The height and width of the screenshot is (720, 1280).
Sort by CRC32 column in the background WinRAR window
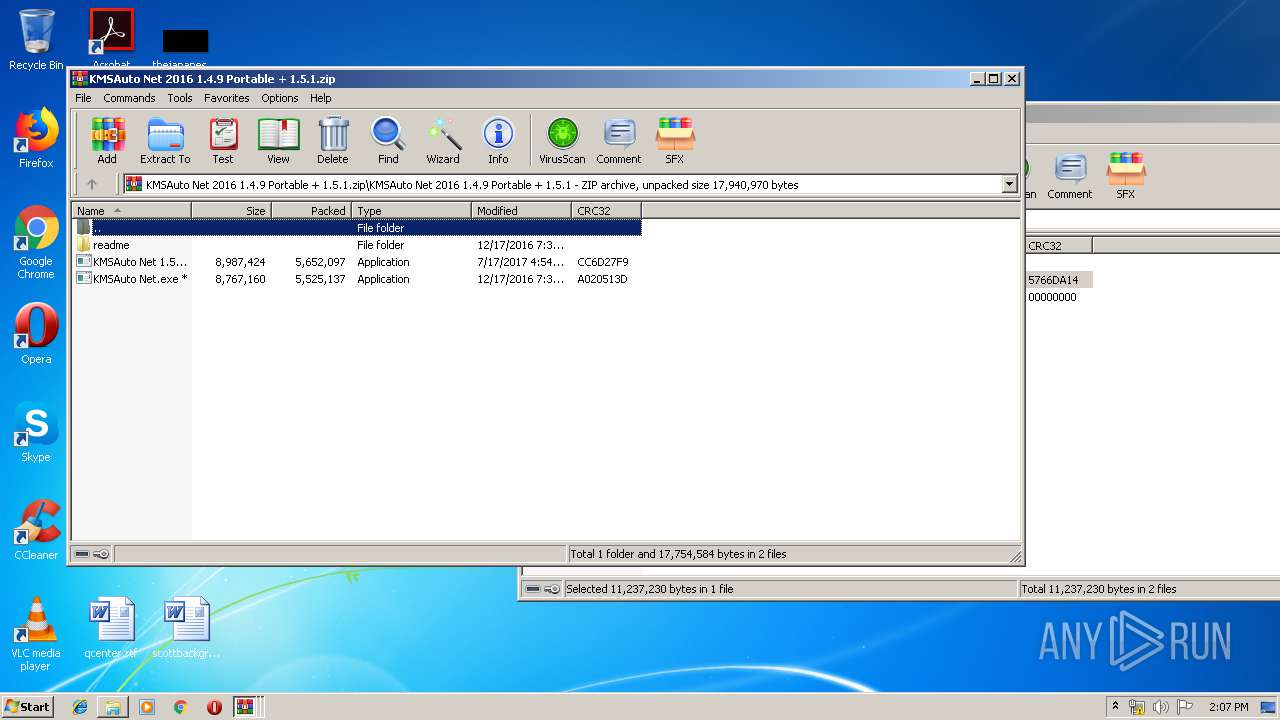tap(1058, 245)
